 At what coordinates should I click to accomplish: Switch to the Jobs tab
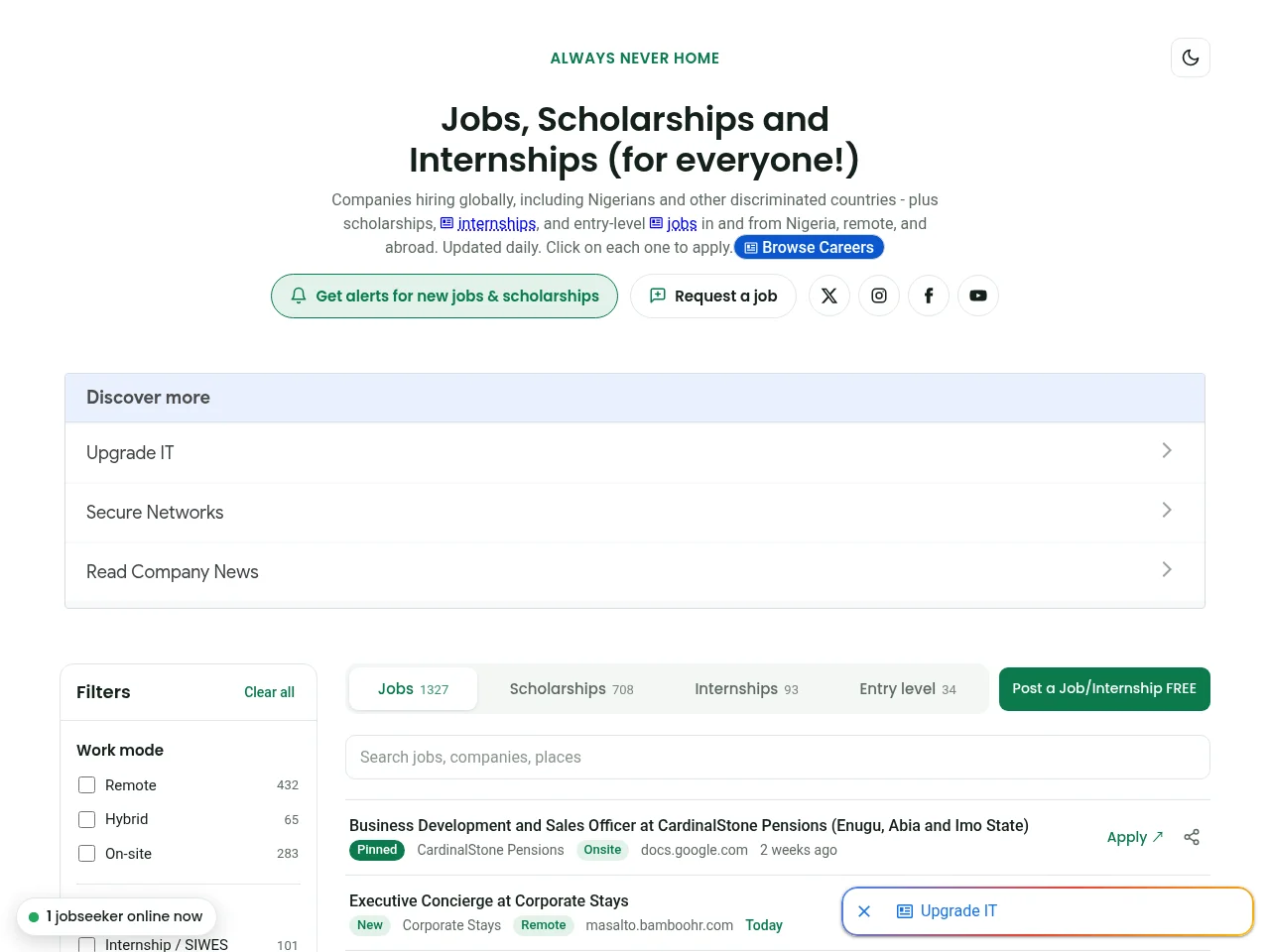click(413, 689)
